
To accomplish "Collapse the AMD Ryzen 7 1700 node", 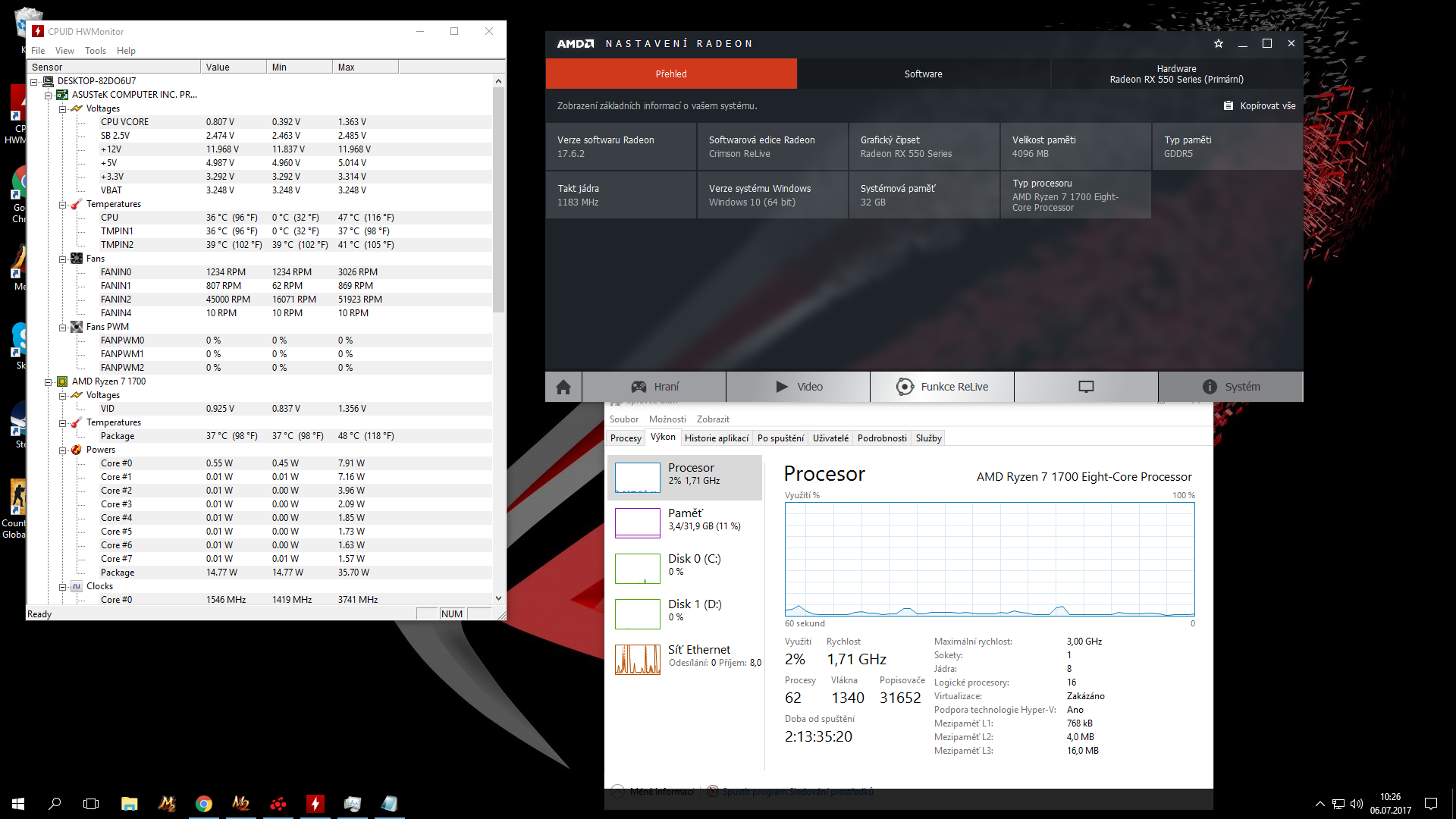I will [49, 381].
